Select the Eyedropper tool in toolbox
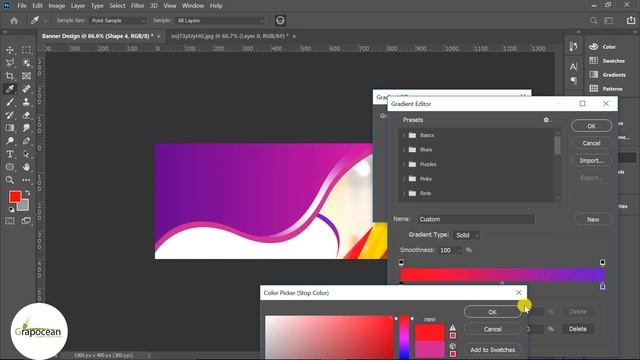This screenshot has width=640, height=360. 10,89
